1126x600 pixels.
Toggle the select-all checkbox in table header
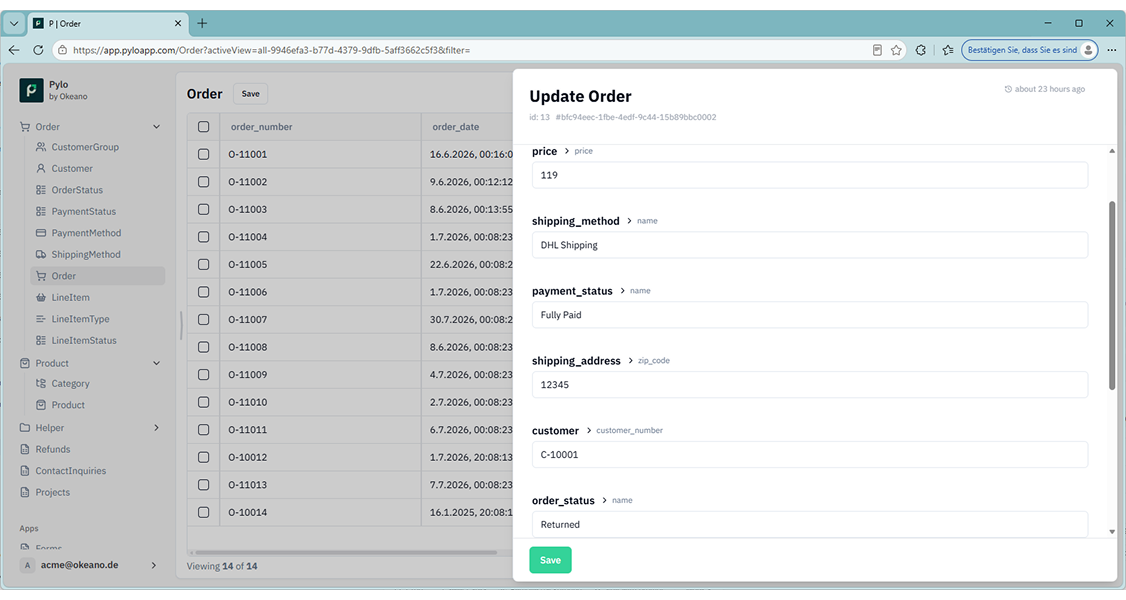(204, 126)
